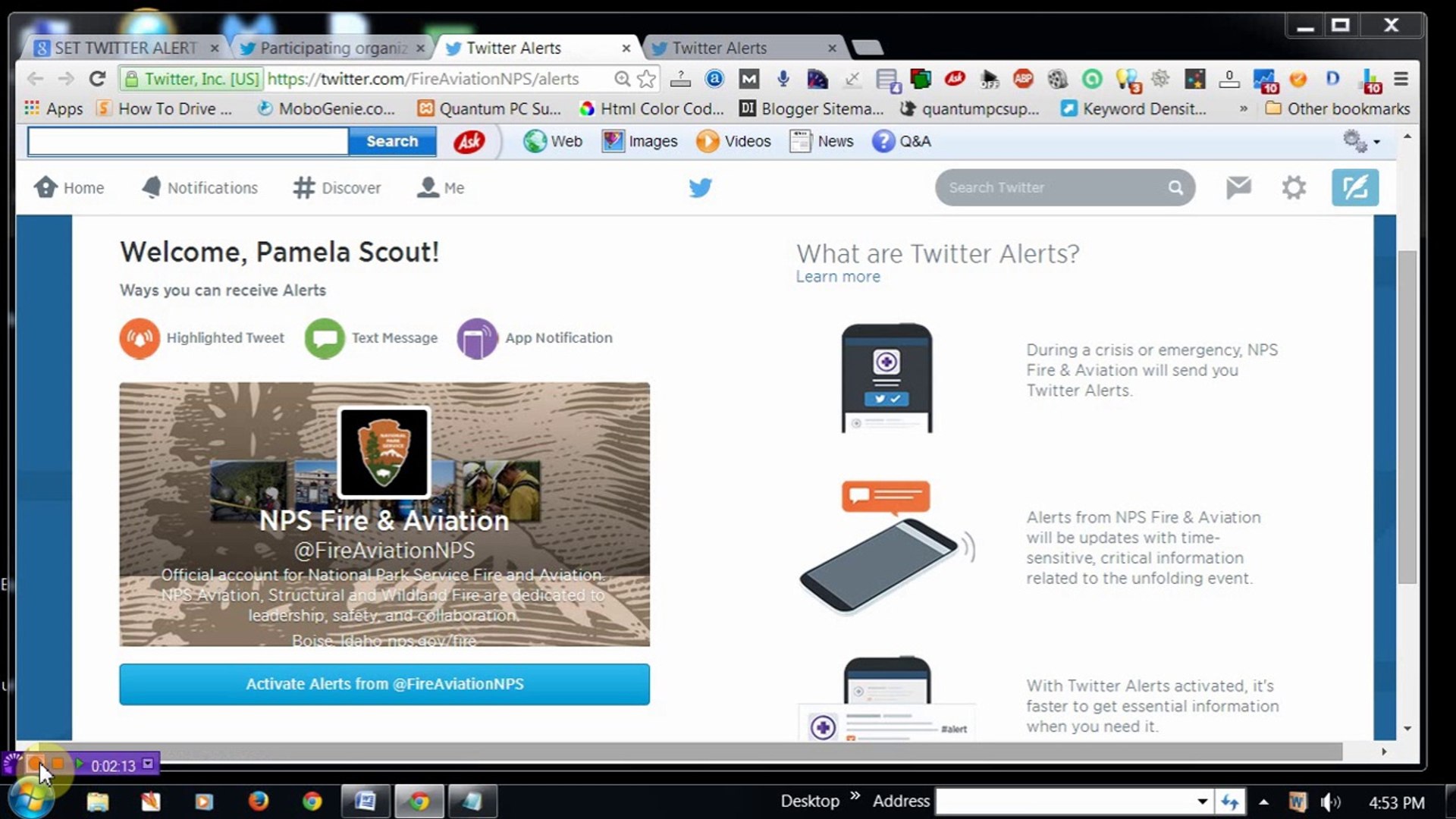This screenshot has width=1456, height=819.
Task: Click the Twitter search magnifier icon
Action: tap(1175, 187)
